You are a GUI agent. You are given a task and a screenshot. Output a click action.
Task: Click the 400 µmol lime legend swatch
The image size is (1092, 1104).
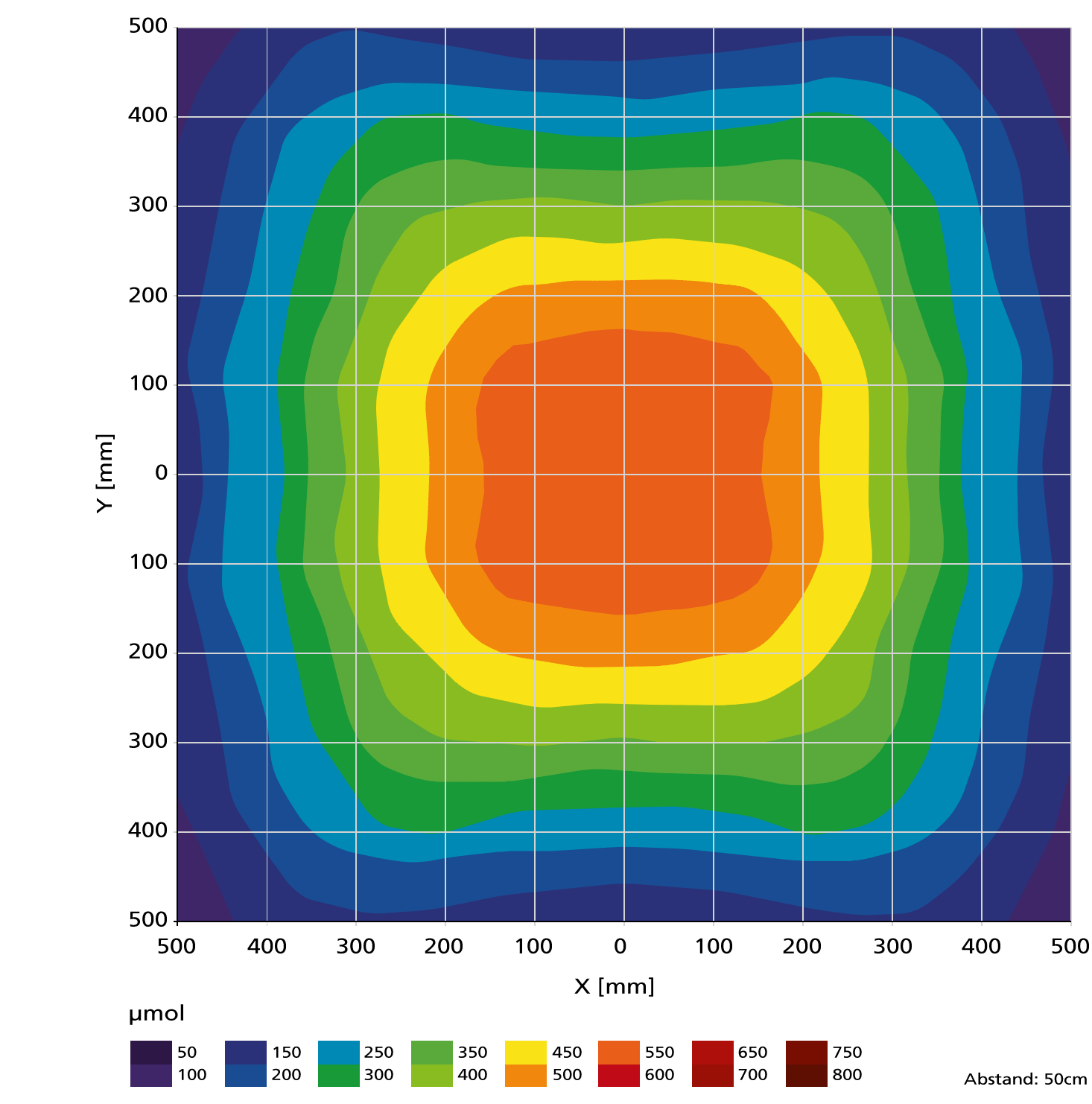click(432, 1075)
